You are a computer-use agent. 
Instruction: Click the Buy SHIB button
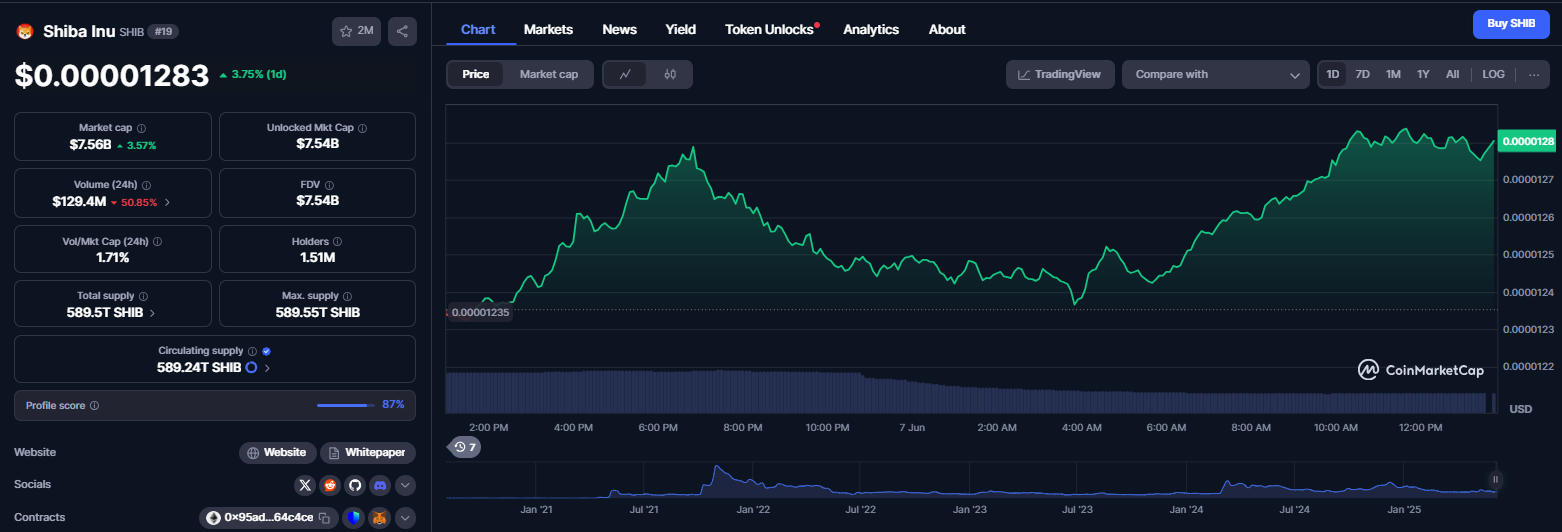(x=1511, y=24)
